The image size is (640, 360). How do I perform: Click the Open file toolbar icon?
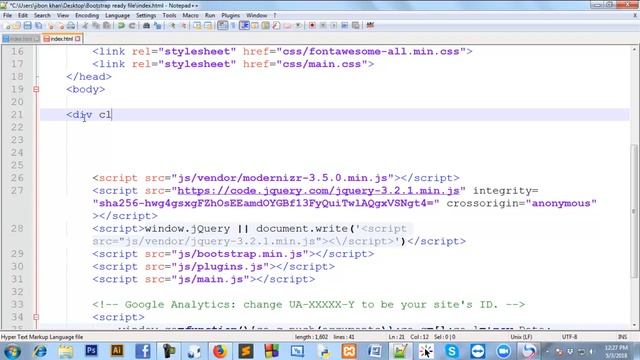click(17, 26)
